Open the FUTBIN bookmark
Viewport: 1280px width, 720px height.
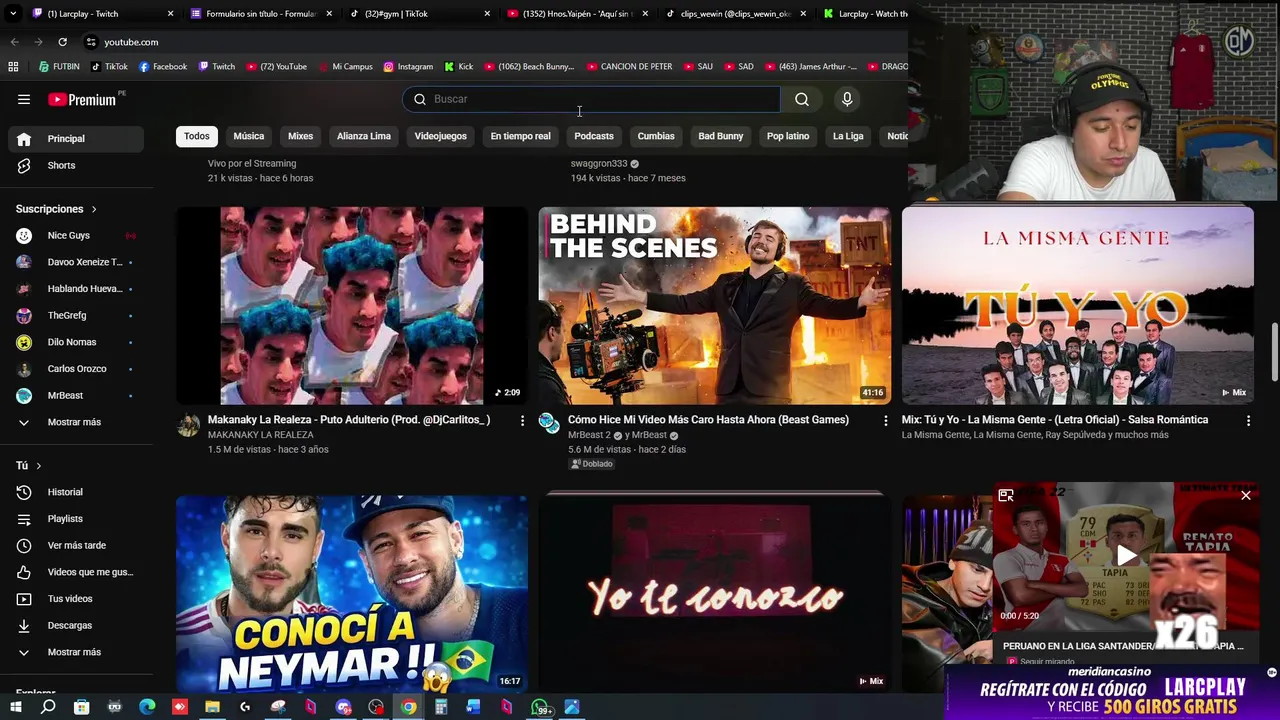click(x=59, y=67)
